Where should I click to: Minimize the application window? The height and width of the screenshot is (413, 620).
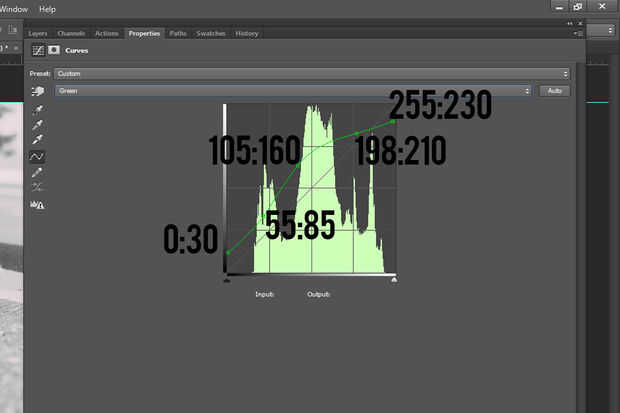click(559, 6)
